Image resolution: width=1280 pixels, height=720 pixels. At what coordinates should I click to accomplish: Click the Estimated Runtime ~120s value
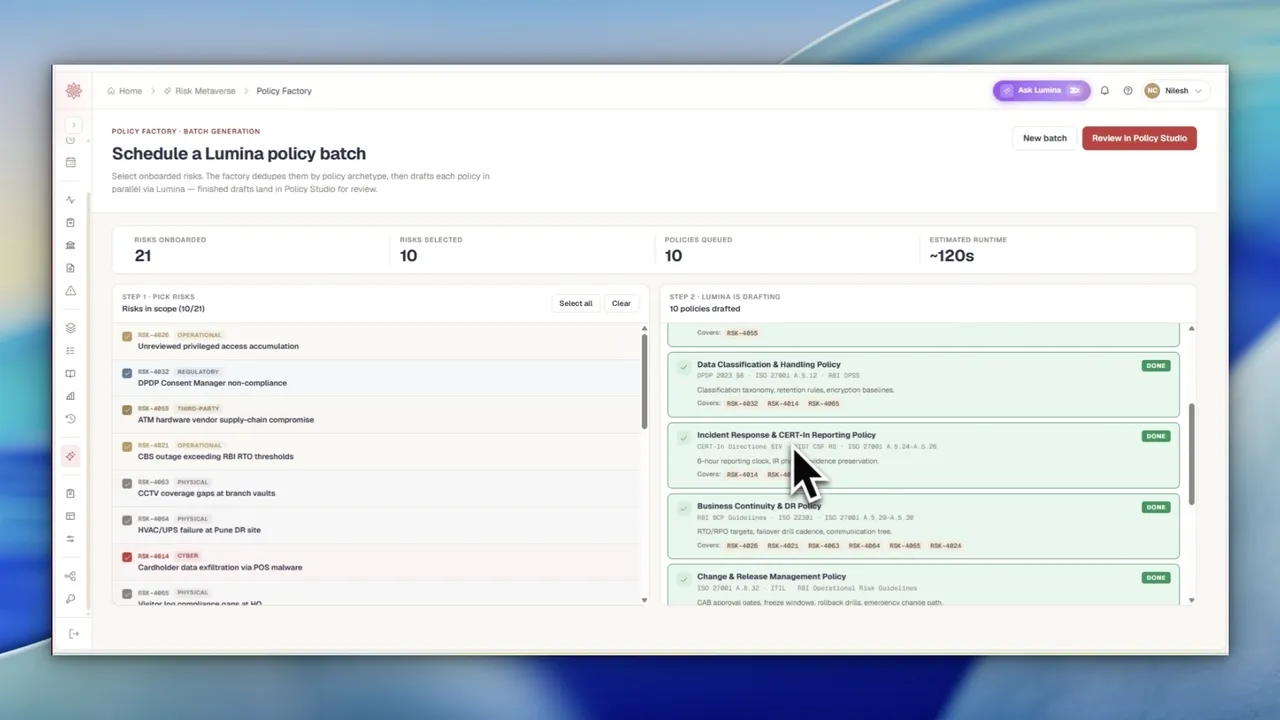(951, 256)
